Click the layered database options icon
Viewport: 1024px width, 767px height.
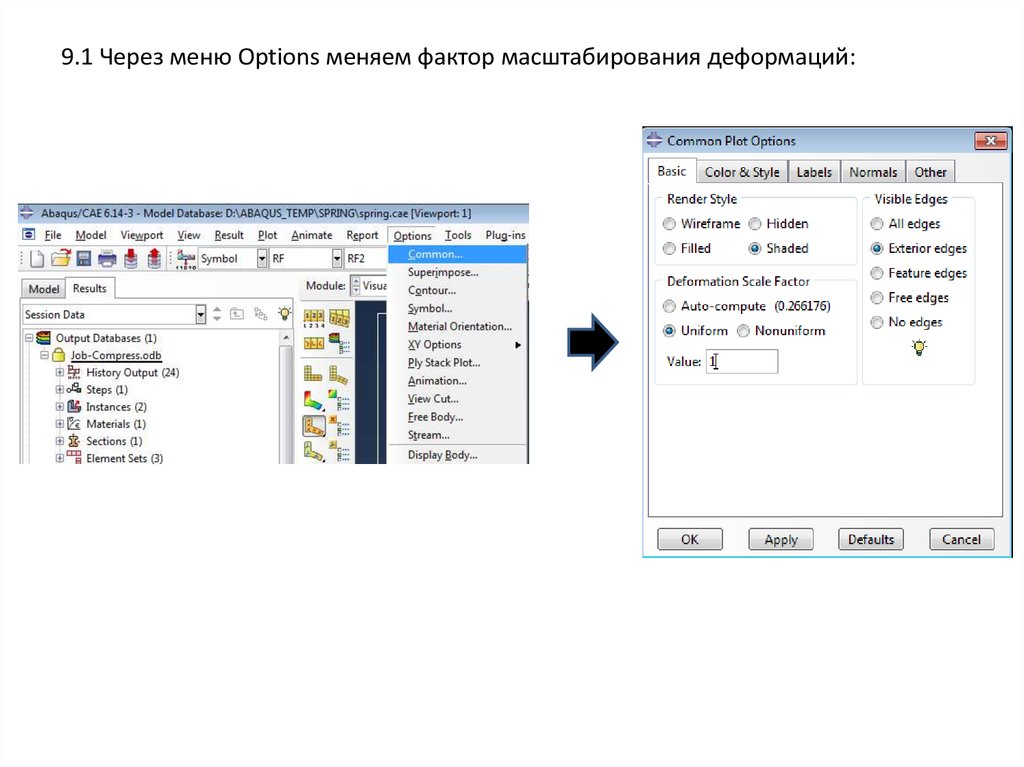[339, 343]
